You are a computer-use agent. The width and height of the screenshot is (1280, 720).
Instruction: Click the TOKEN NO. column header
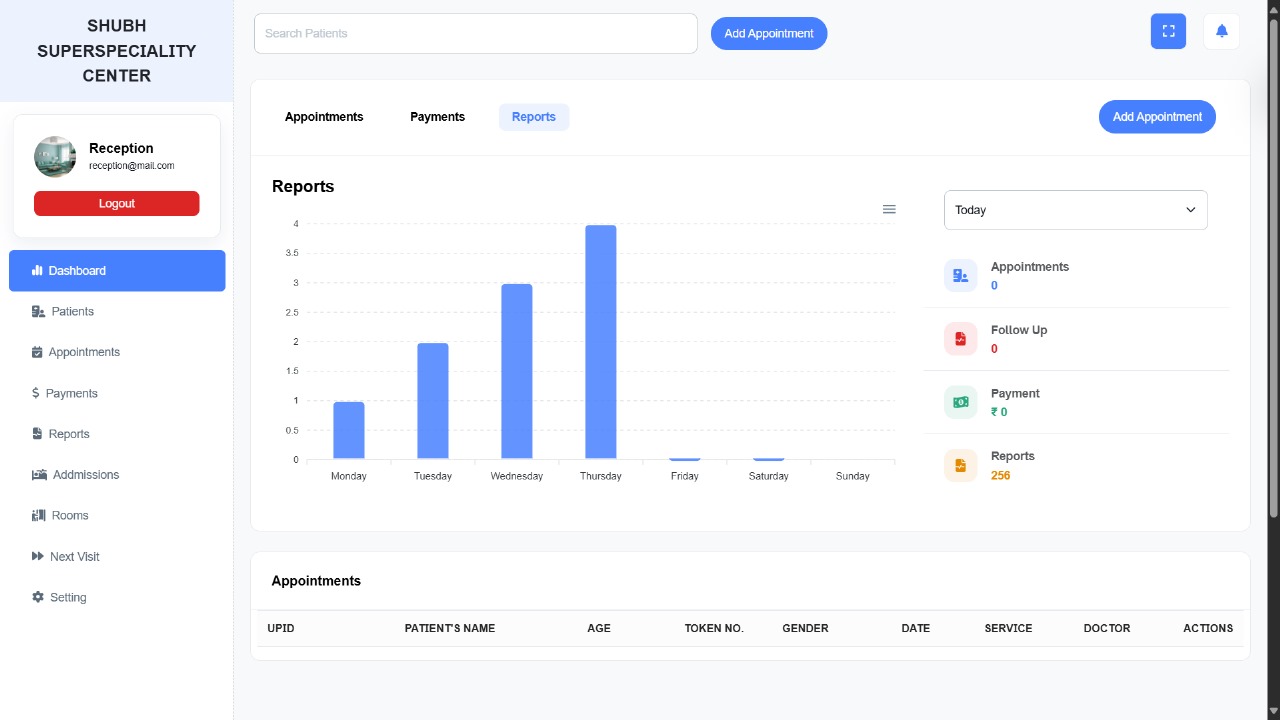click(714, 628)
